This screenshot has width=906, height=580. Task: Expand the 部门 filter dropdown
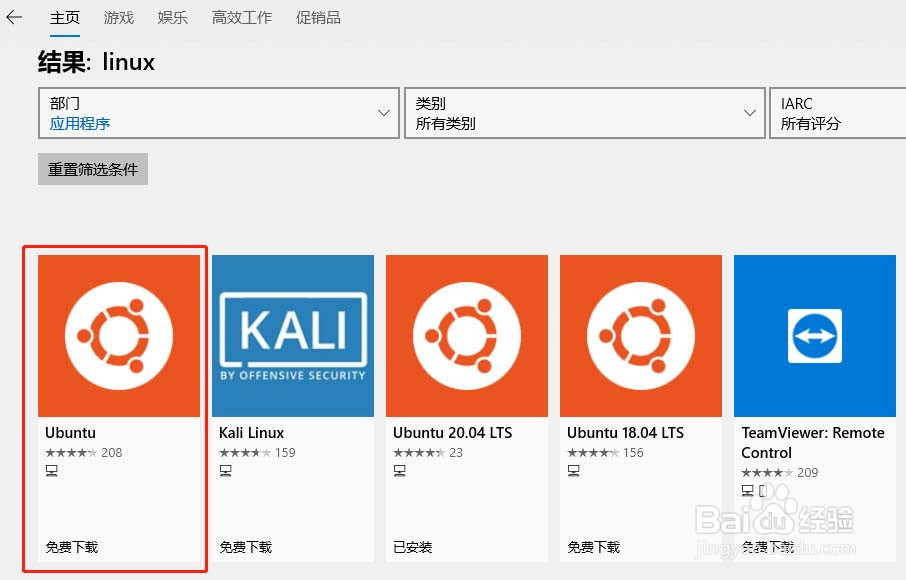pos(219,113)
